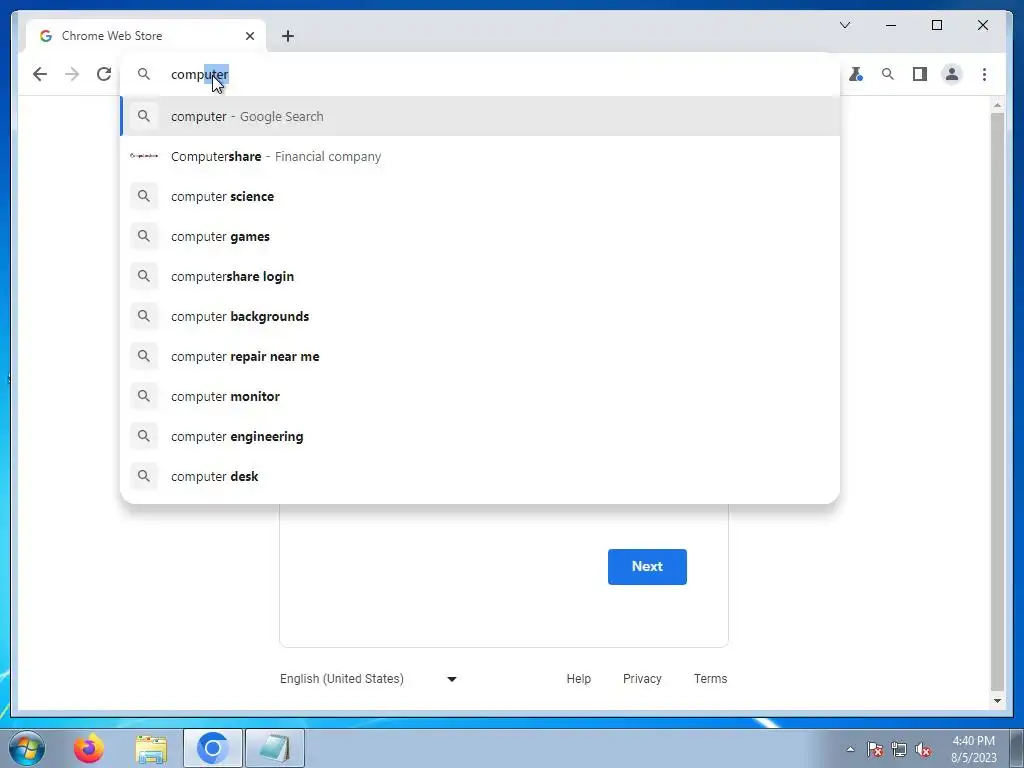Click the address bar text 'computer'

[200, 74]
